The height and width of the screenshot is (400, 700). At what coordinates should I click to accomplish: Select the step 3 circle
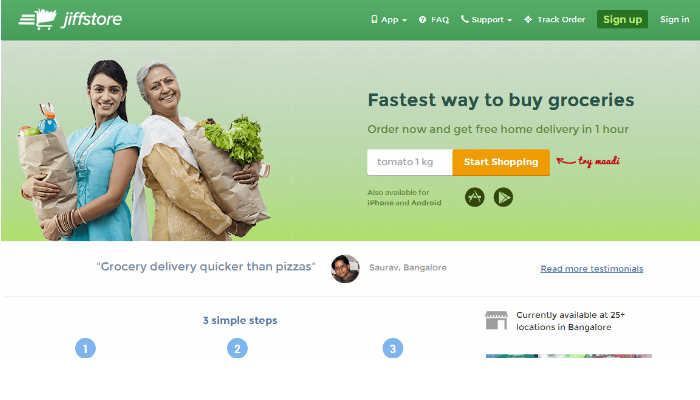(x=393, y=348)
